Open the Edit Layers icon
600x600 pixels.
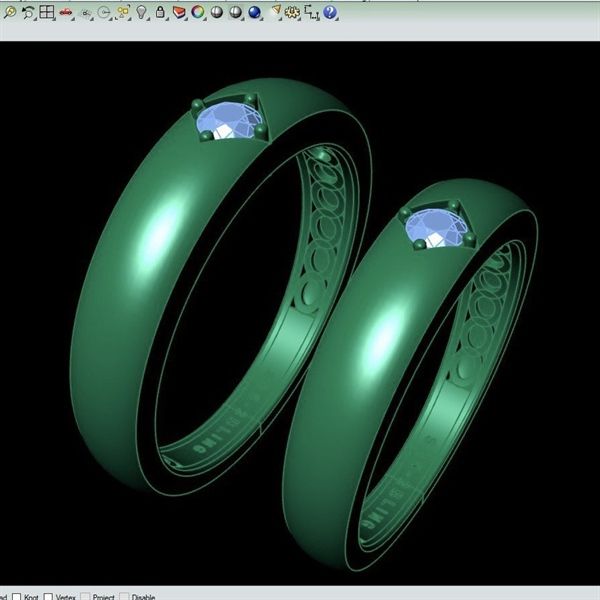(179, 12)
